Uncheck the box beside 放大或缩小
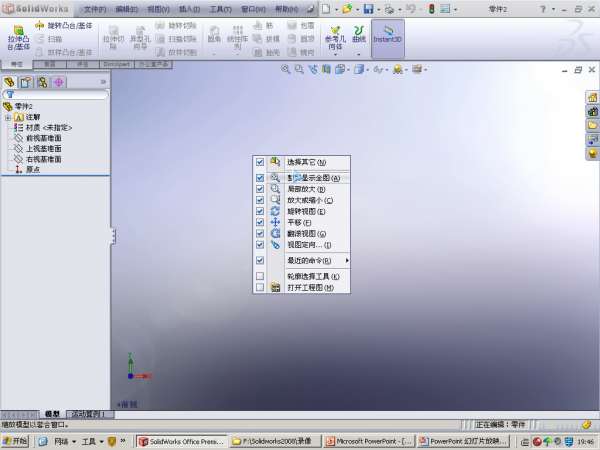The width and height of the screenshot is (600, 450). 260,200
